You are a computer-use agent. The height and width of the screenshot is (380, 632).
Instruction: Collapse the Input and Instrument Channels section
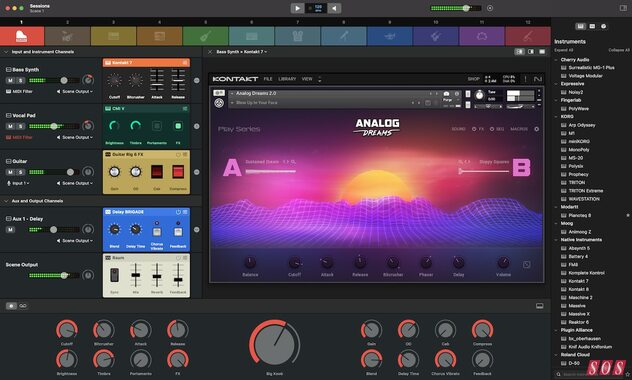[6, 52]
